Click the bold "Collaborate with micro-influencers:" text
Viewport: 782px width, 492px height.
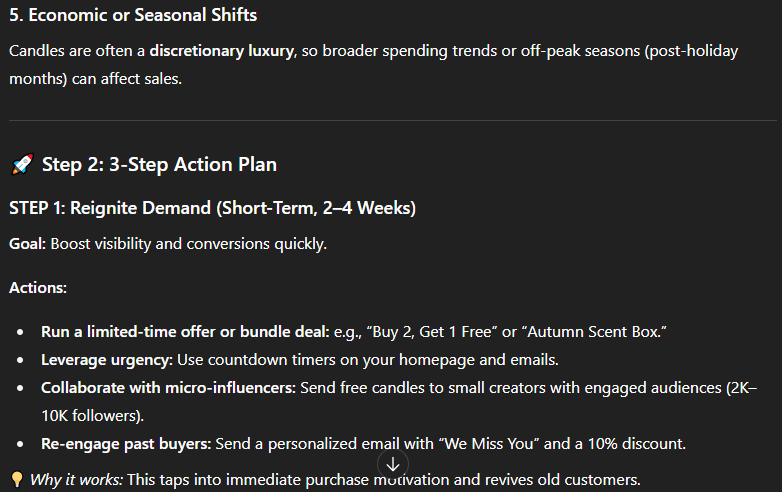coord(168,387)
